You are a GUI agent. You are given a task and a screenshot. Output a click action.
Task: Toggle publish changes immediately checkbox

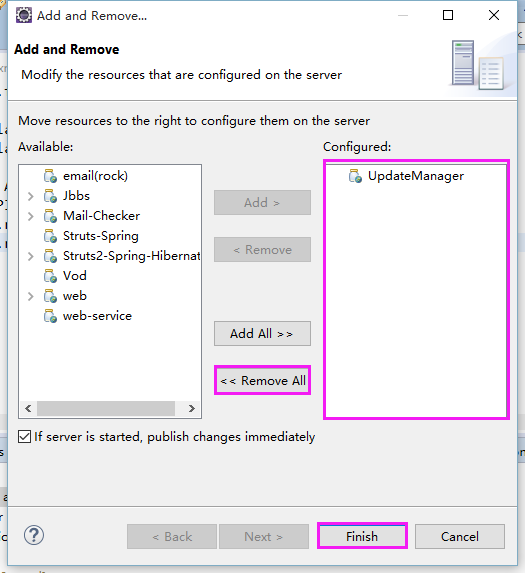click(x=24, y=437)
